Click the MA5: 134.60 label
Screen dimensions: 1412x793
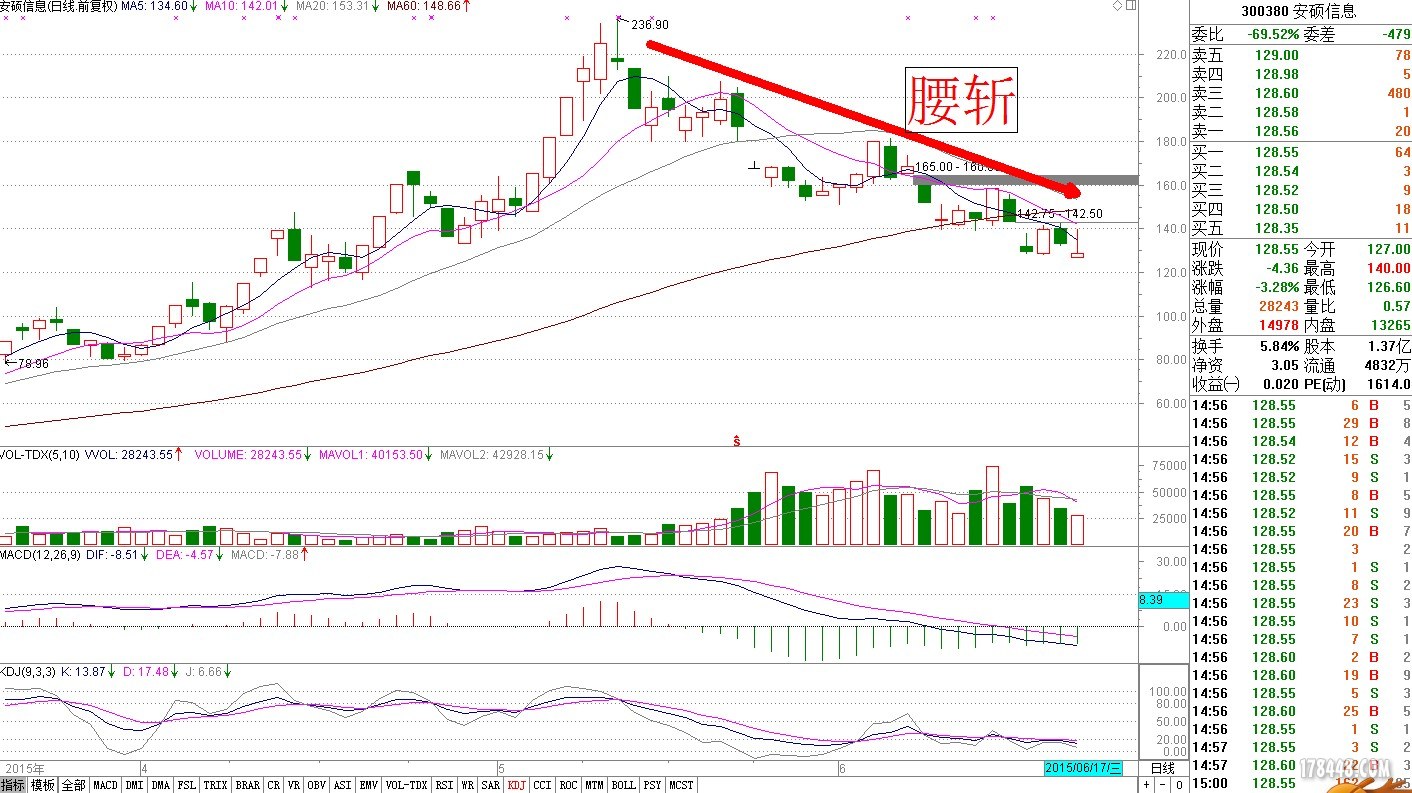(x=154, y=6)
